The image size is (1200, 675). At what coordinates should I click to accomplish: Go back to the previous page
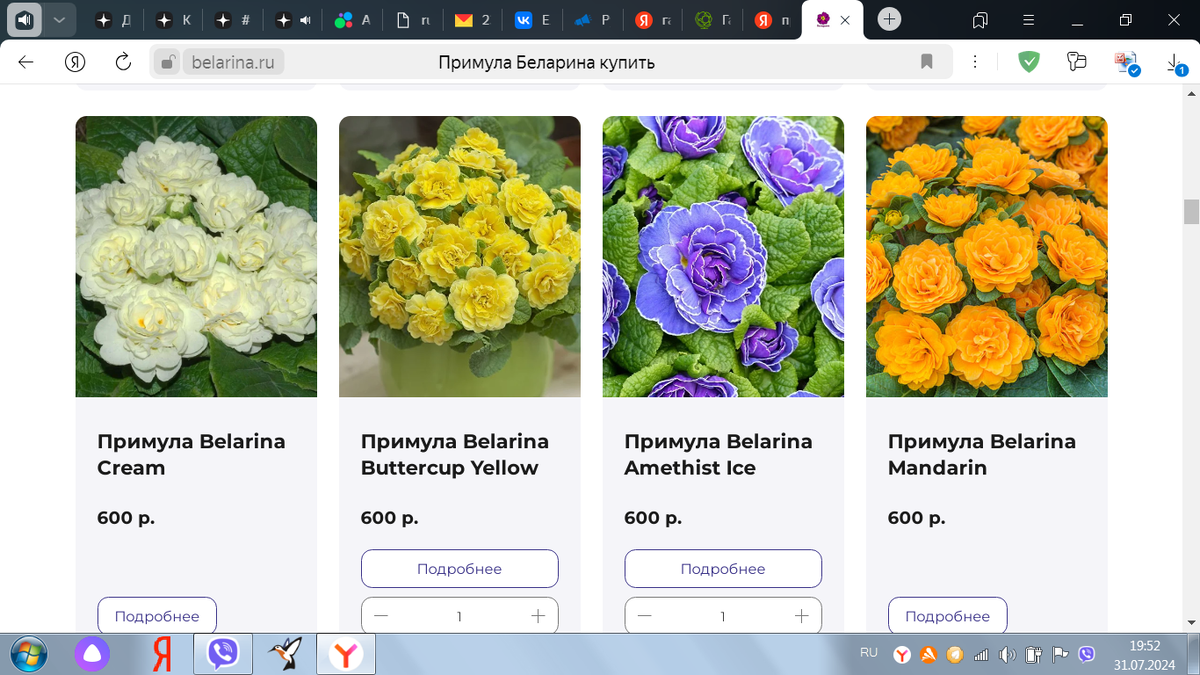[x=26, y=62]
